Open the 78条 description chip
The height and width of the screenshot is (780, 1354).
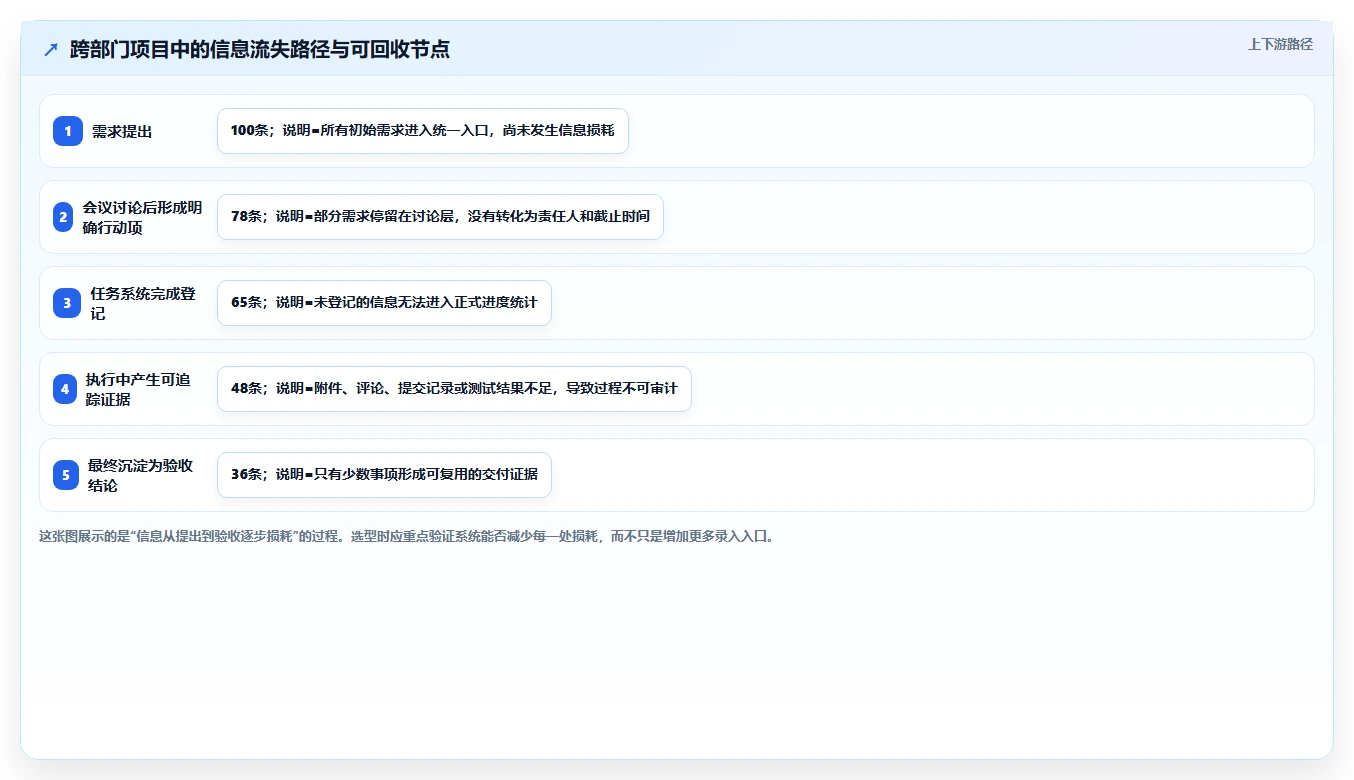pos(440,217)
